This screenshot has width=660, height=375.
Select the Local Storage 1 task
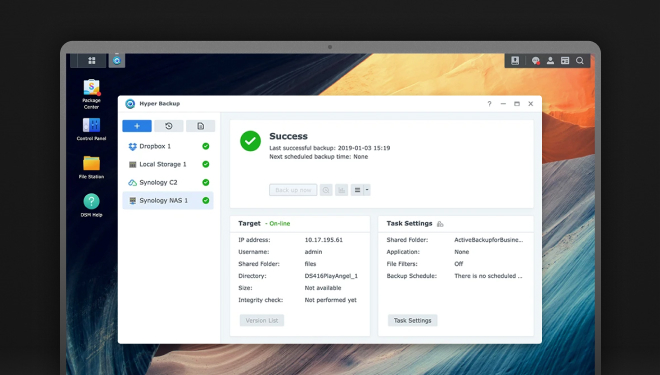click(x=168, y=164)
